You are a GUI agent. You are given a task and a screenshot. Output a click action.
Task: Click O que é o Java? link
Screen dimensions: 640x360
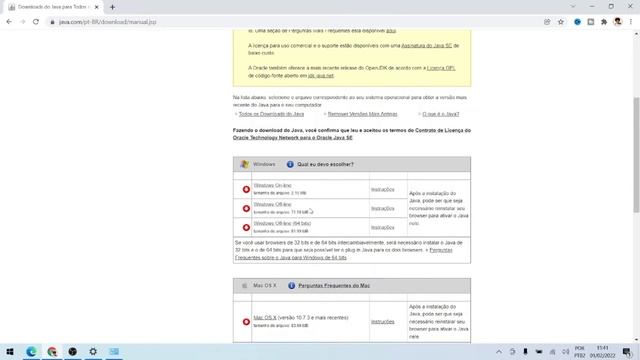[x=441, y=114]
